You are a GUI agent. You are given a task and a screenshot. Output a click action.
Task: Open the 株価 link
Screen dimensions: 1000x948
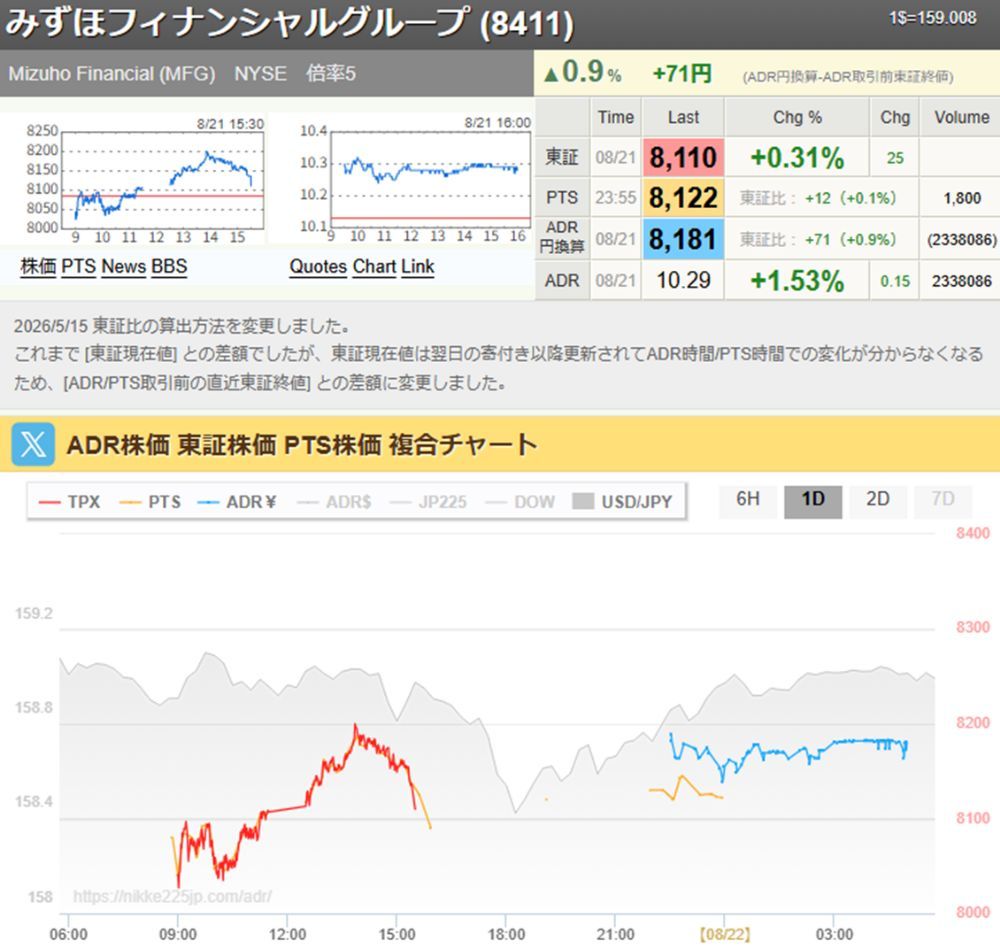point(38,267)
